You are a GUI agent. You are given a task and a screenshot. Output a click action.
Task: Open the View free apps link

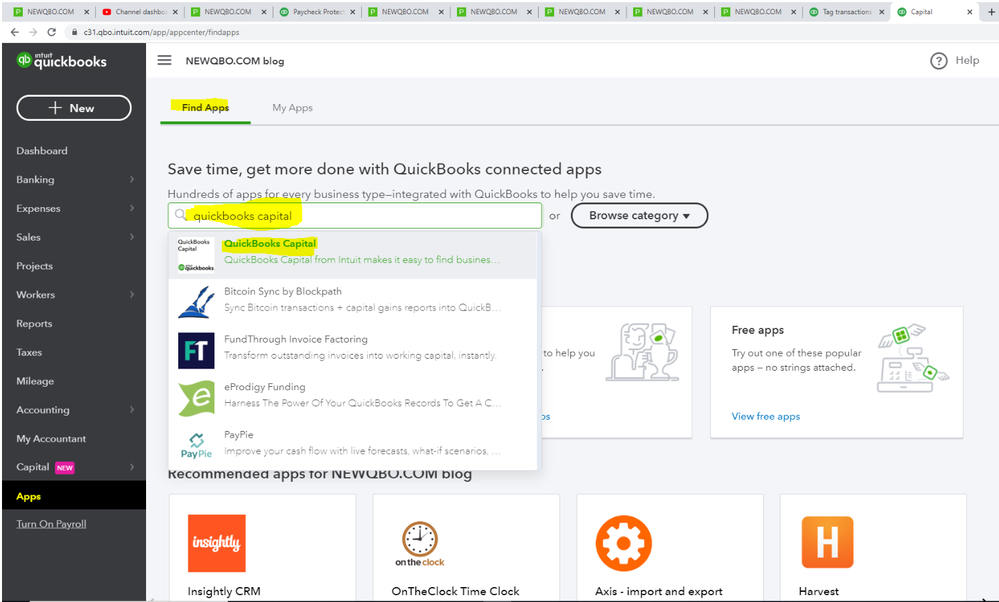(x=765, y=416)
